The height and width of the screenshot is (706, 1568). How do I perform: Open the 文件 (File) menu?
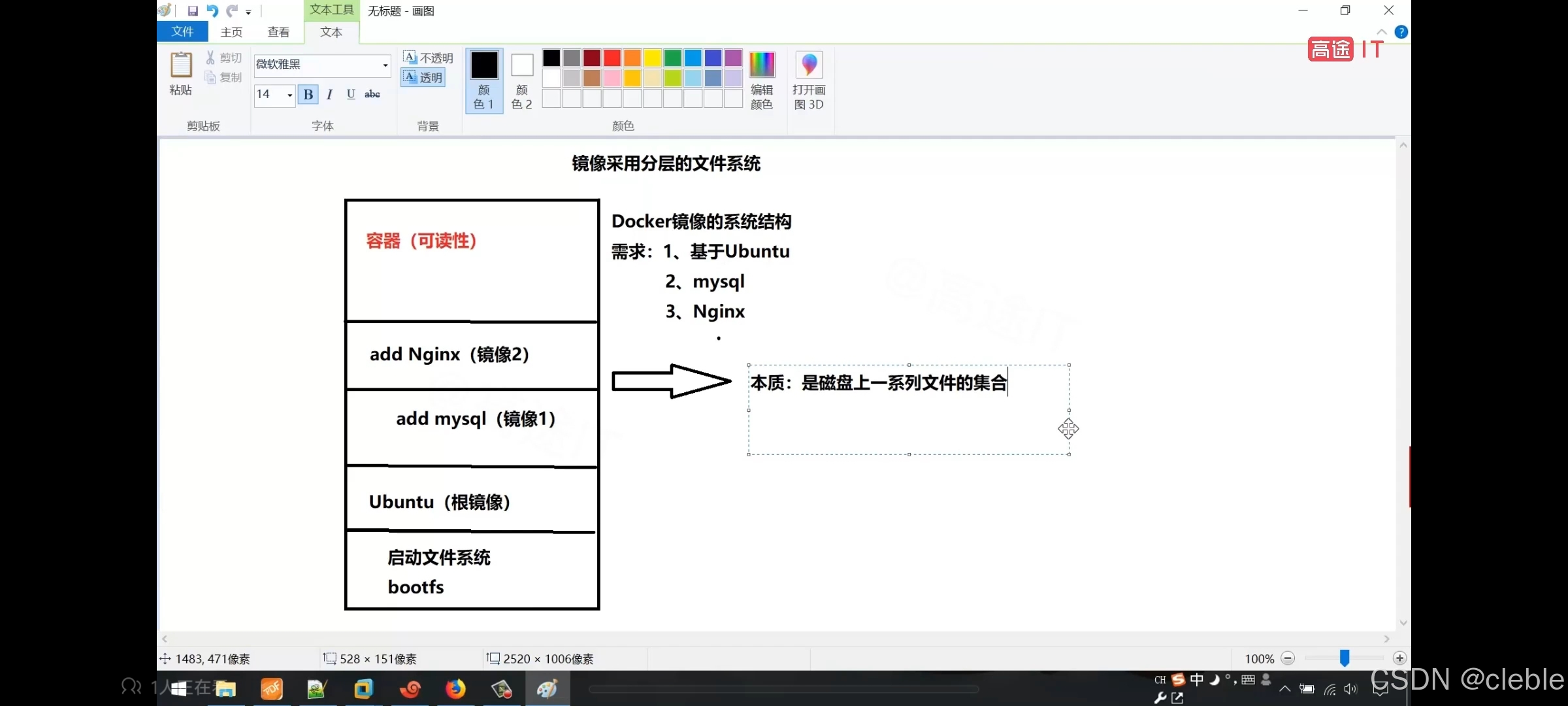coord(182,31)
